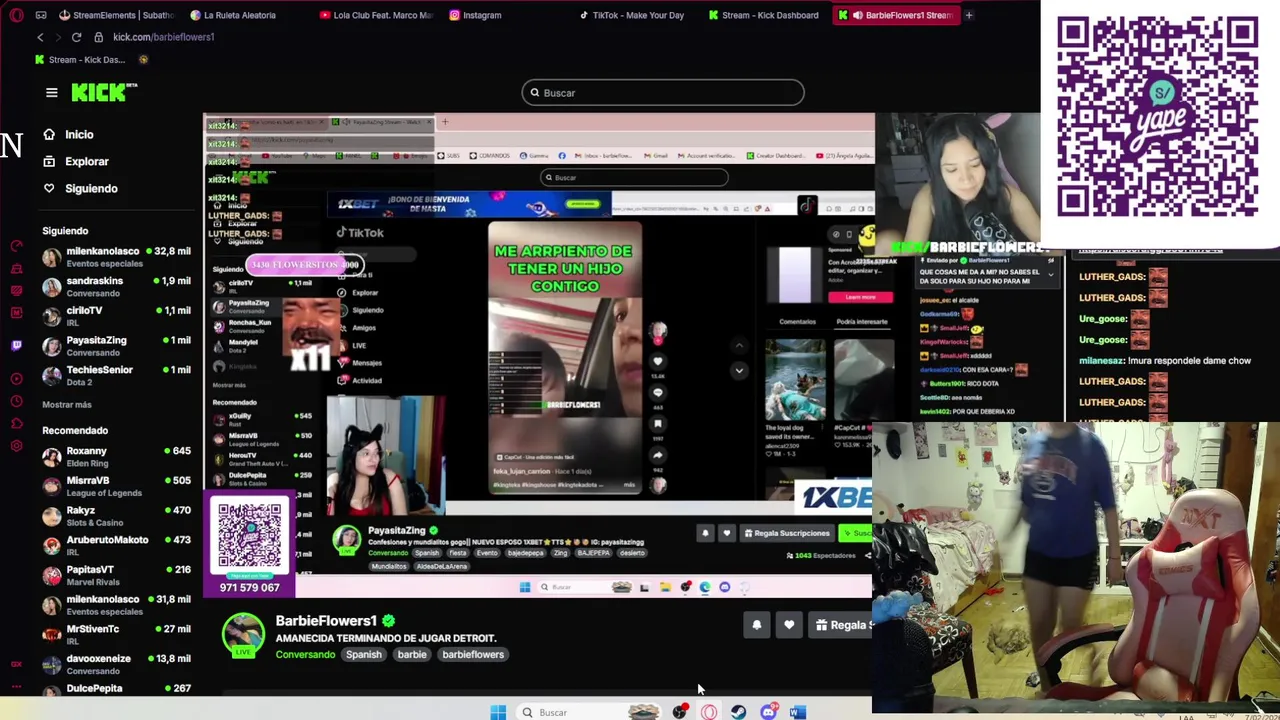Open ciriloTV channel
The height and width of the screenshot is (720, 1280).
point(116,316)
